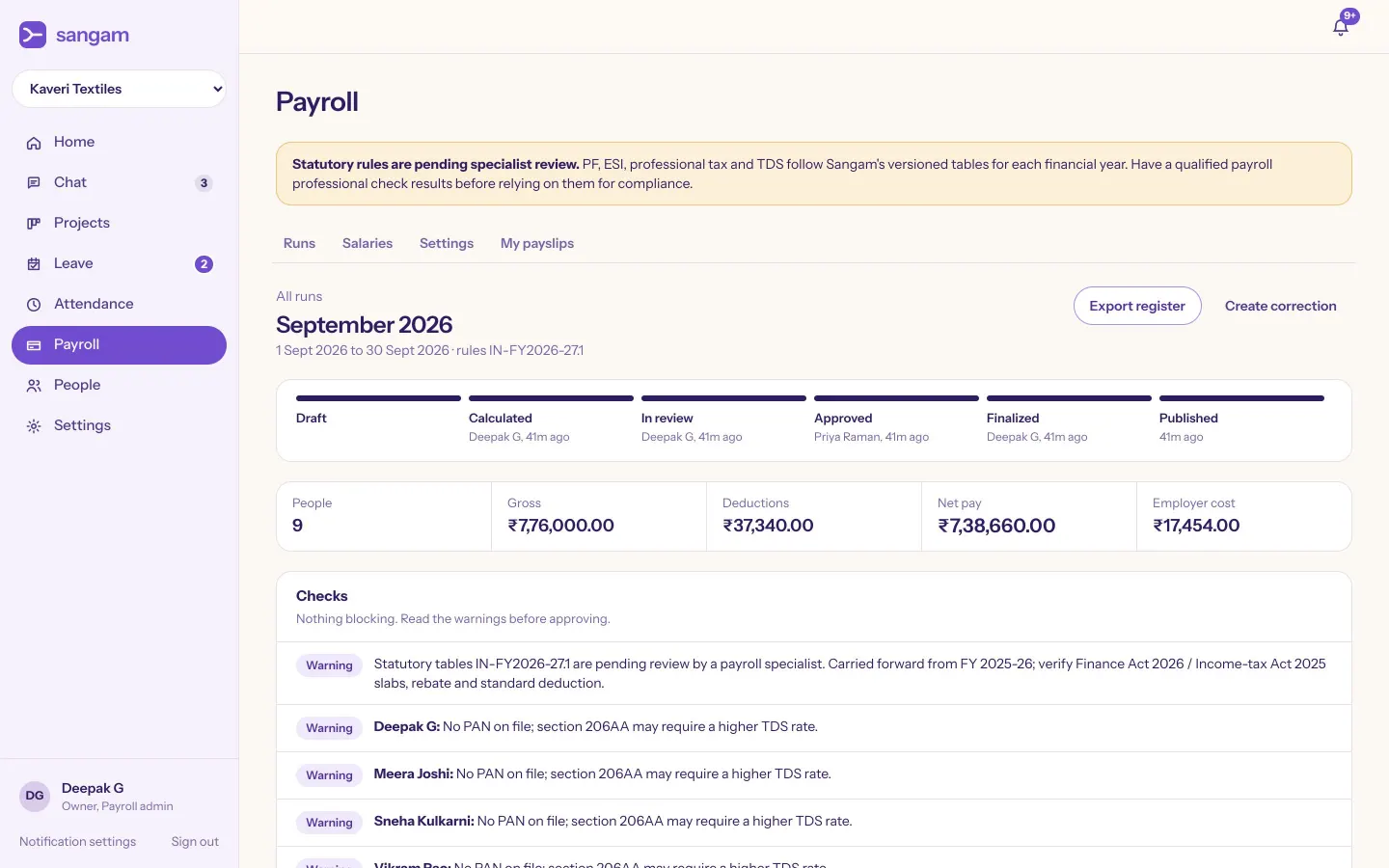Click the Payroll card icon
This screenshot has height=868, width=1389.
click(x=34, y=345)
